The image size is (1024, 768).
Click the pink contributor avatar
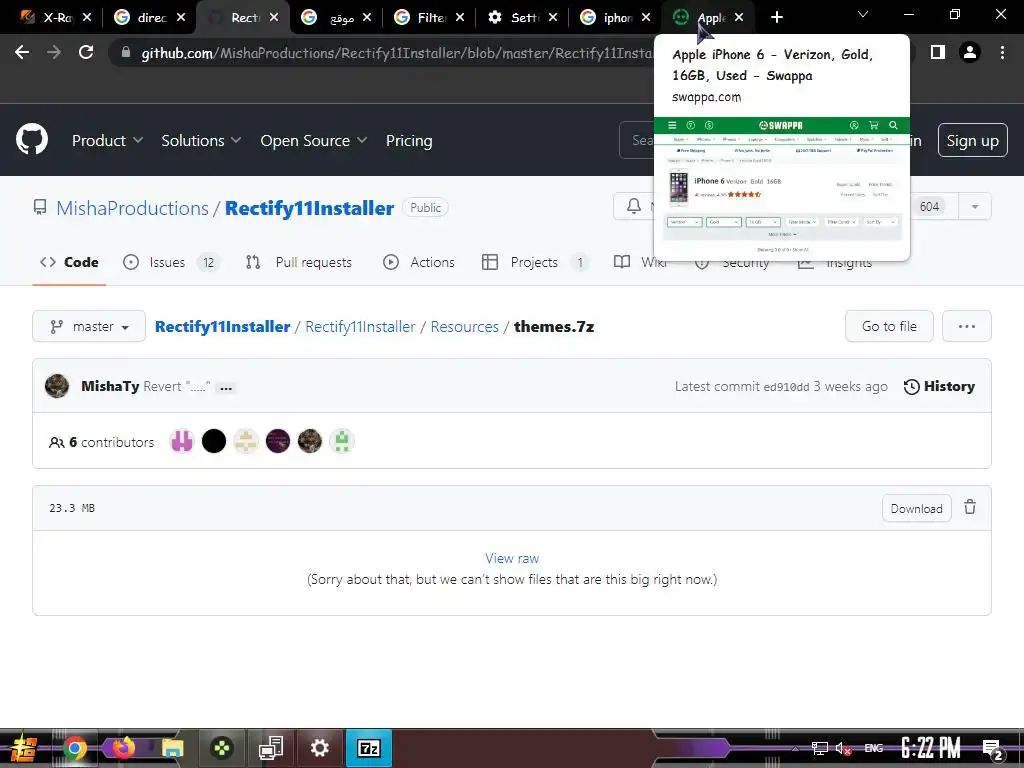click(182, 441)
